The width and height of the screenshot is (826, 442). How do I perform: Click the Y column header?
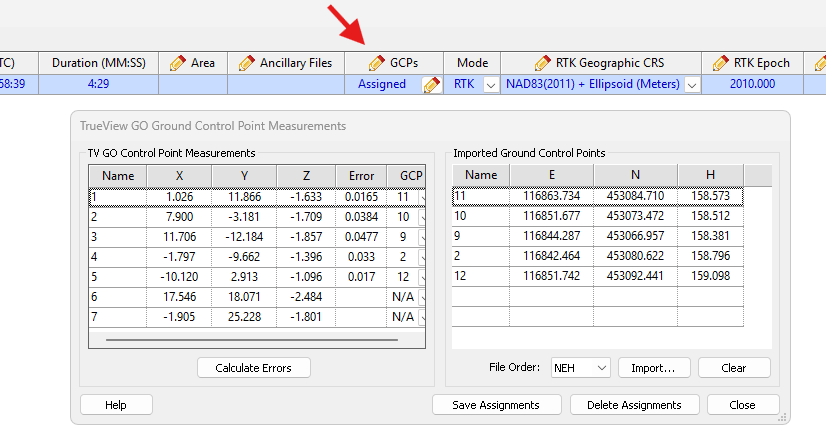[244, 176]
